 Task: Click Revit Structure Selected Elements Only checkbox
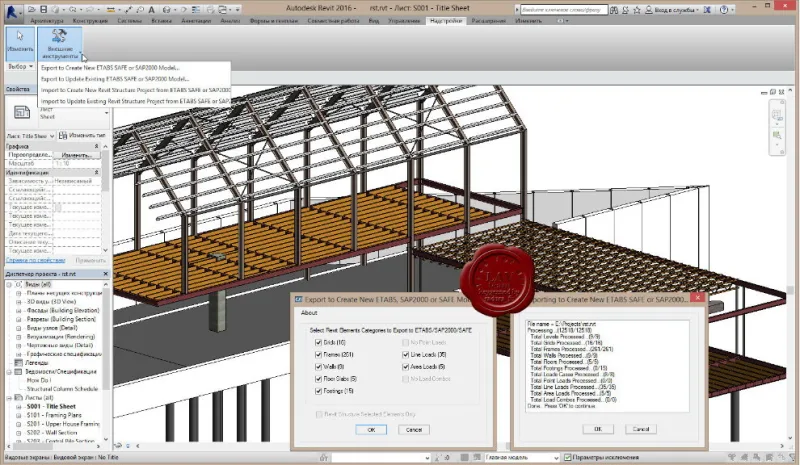319,414
